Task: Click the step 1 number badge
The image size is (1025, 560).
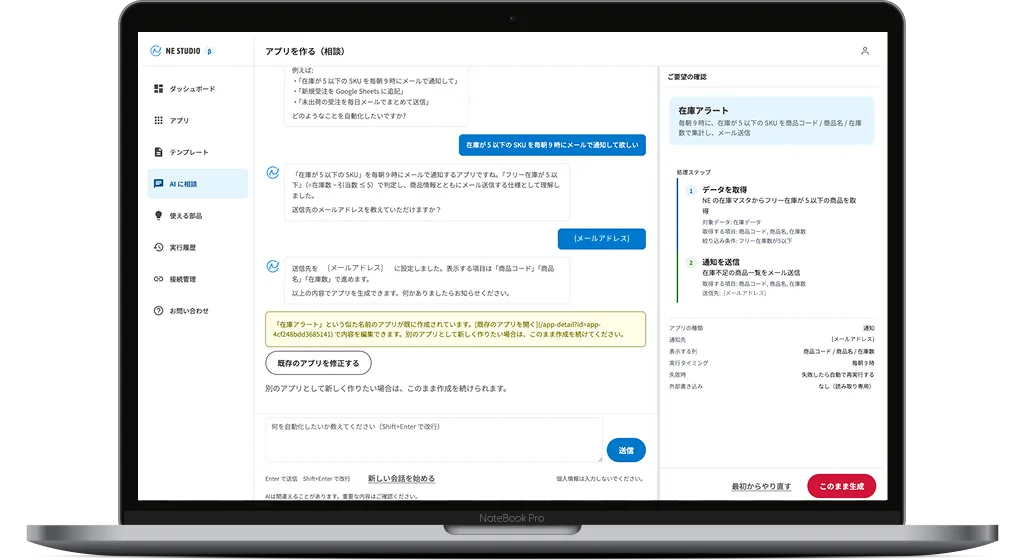Action: pos(691,190)
